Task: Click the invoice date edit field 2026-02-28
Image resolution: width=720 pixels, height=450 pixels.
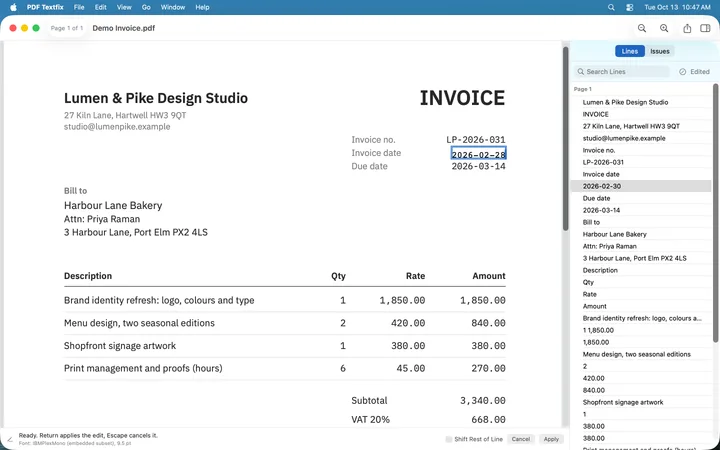Action: [478, 154]
